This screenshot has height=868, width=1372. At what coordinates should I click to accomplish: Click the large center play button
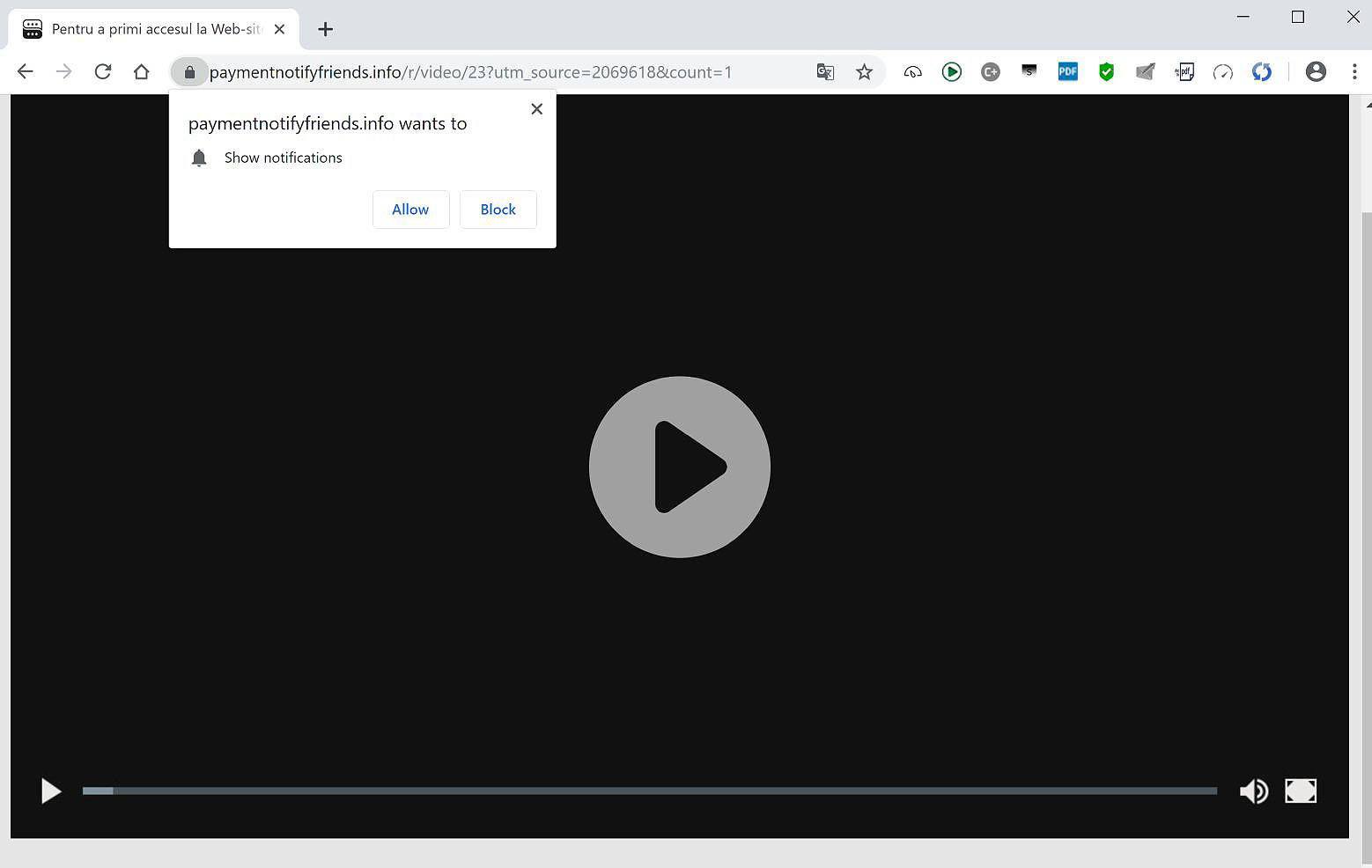[680, 467]
